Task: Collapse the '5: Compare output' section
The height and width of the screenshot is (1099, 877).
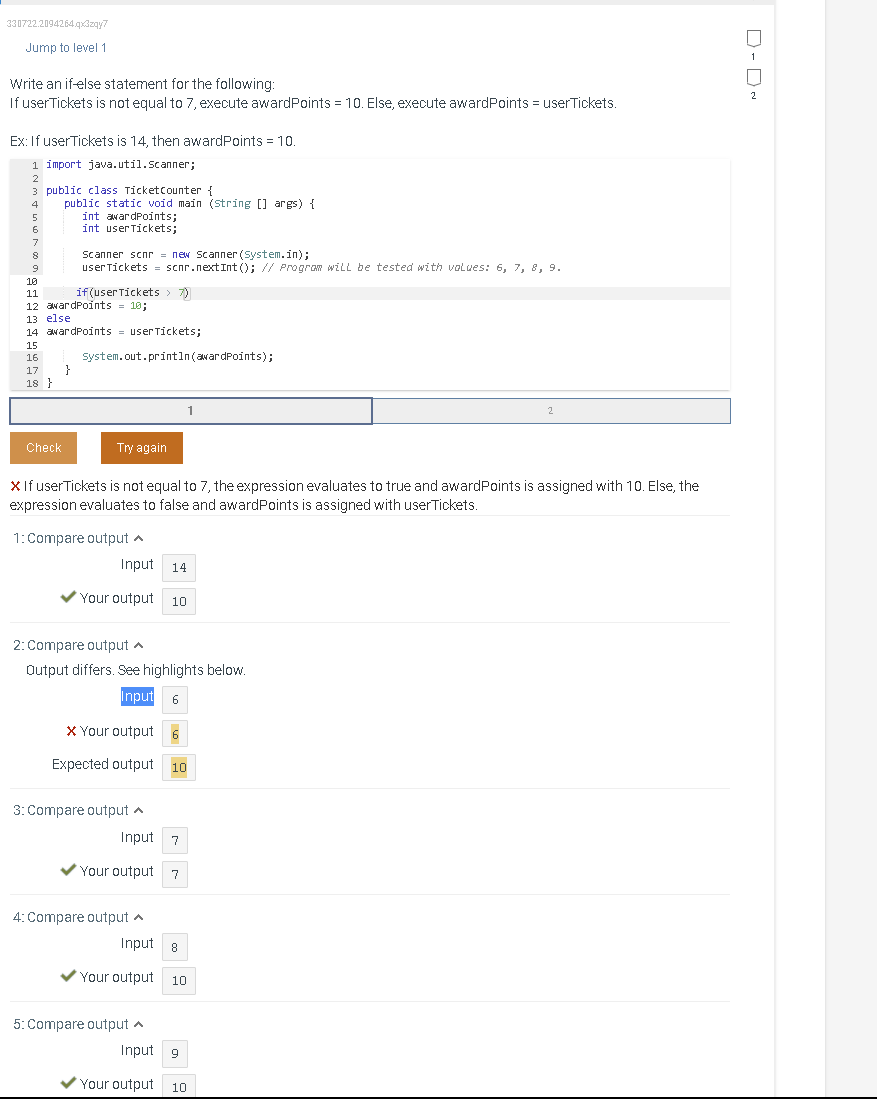Action: point(138,1023)
